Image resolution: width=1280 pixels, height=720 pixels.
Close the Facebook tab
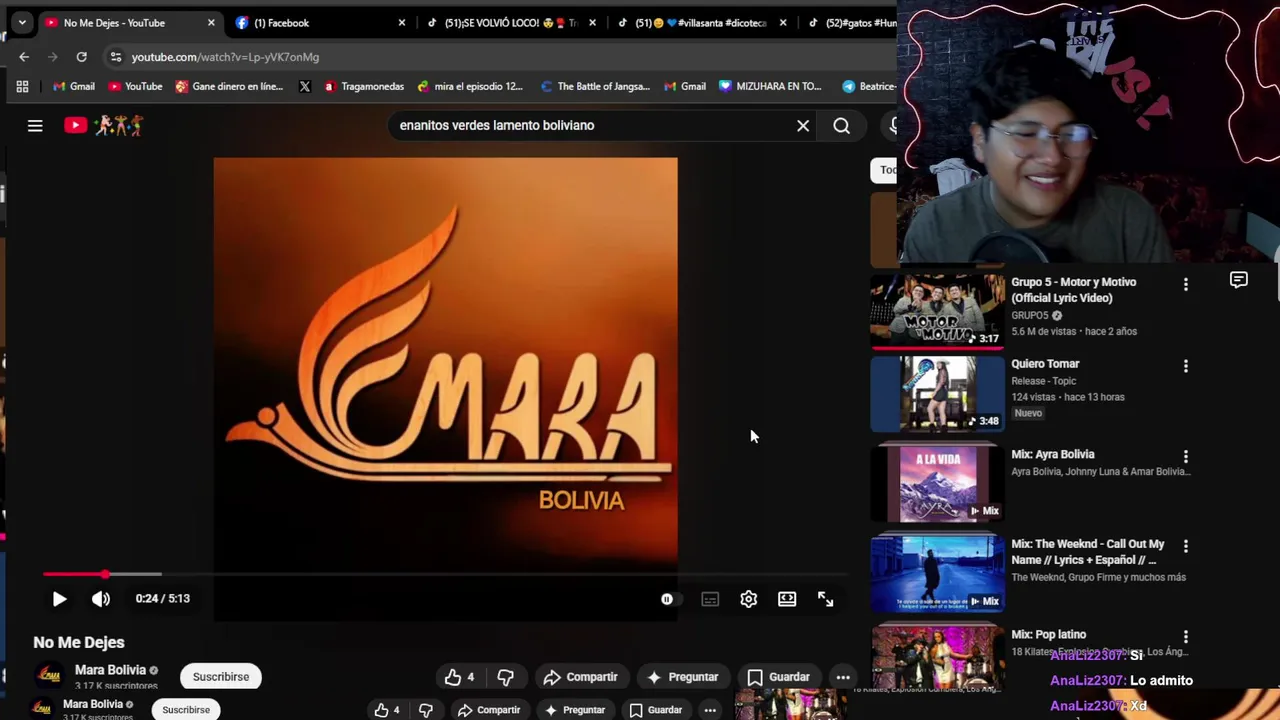tap(402, 23)
